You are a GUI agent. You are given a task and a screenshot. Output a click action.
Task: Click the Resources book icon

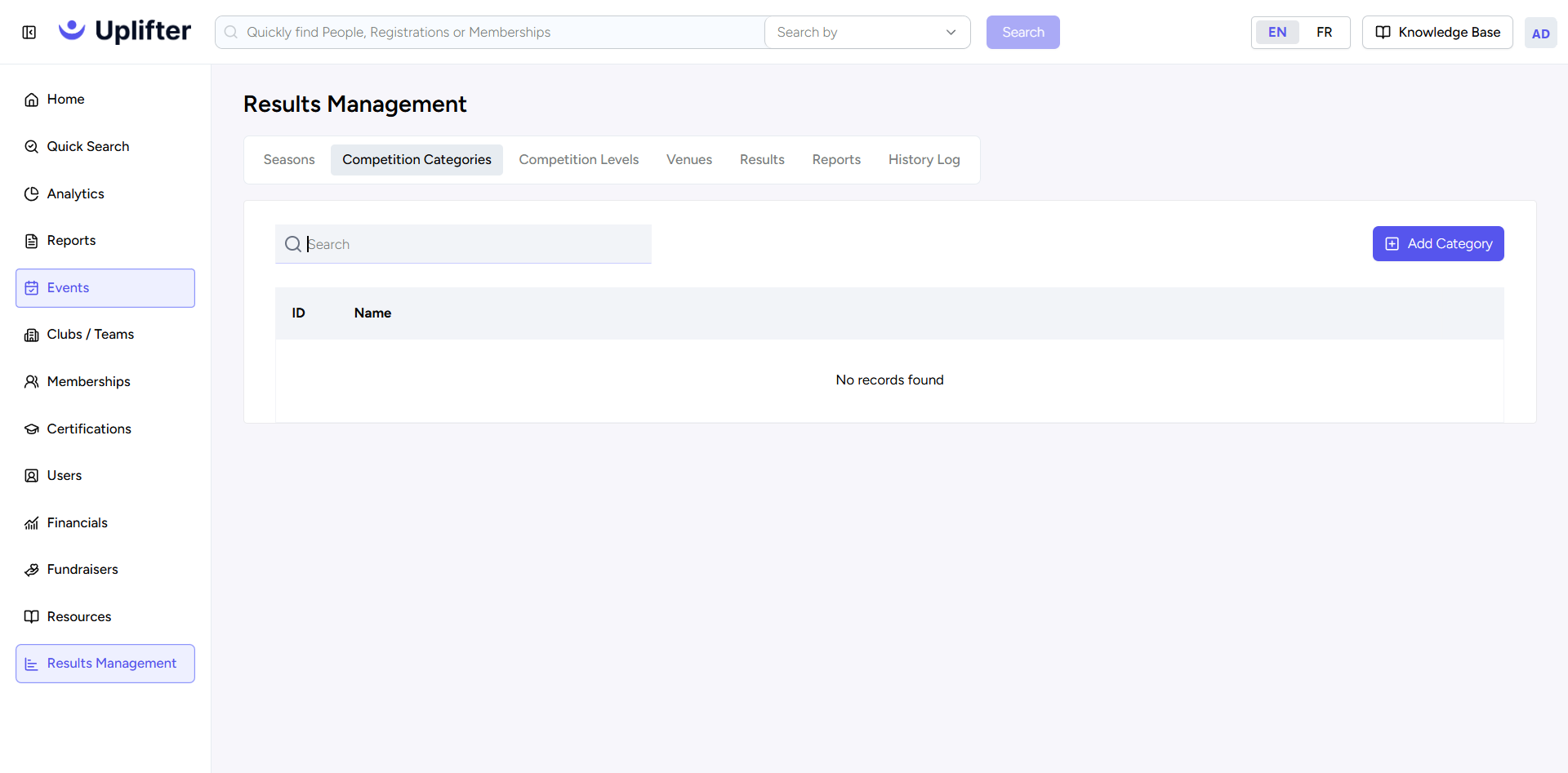[x=32, y=617]
